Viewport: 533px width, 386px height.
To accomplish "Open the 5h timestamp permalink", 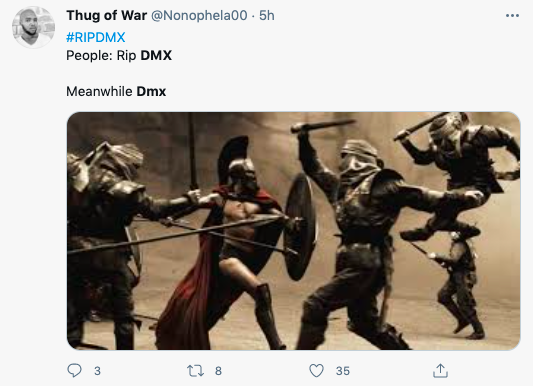I will point(266,16).
